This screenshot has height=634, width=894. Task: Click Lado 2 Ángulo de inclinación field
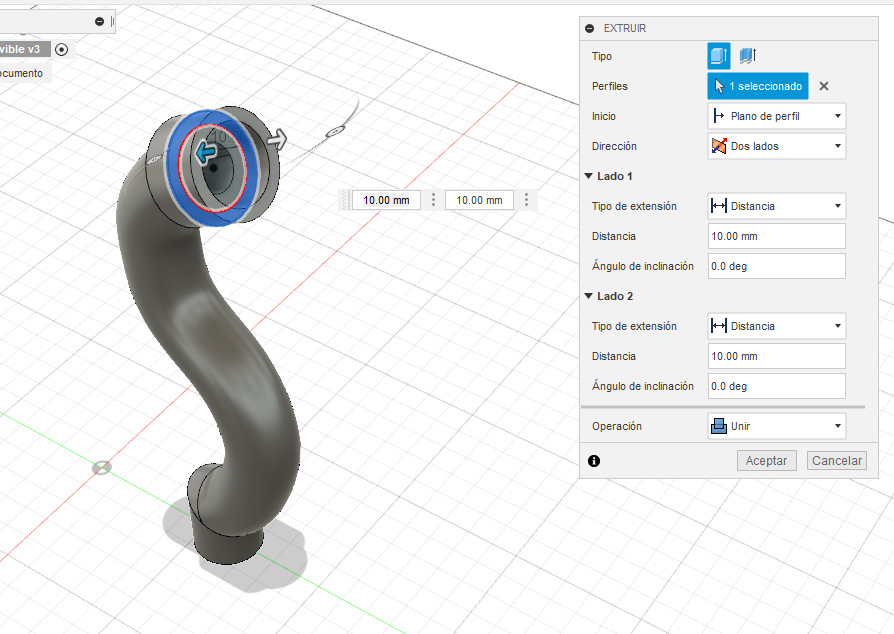777,386
